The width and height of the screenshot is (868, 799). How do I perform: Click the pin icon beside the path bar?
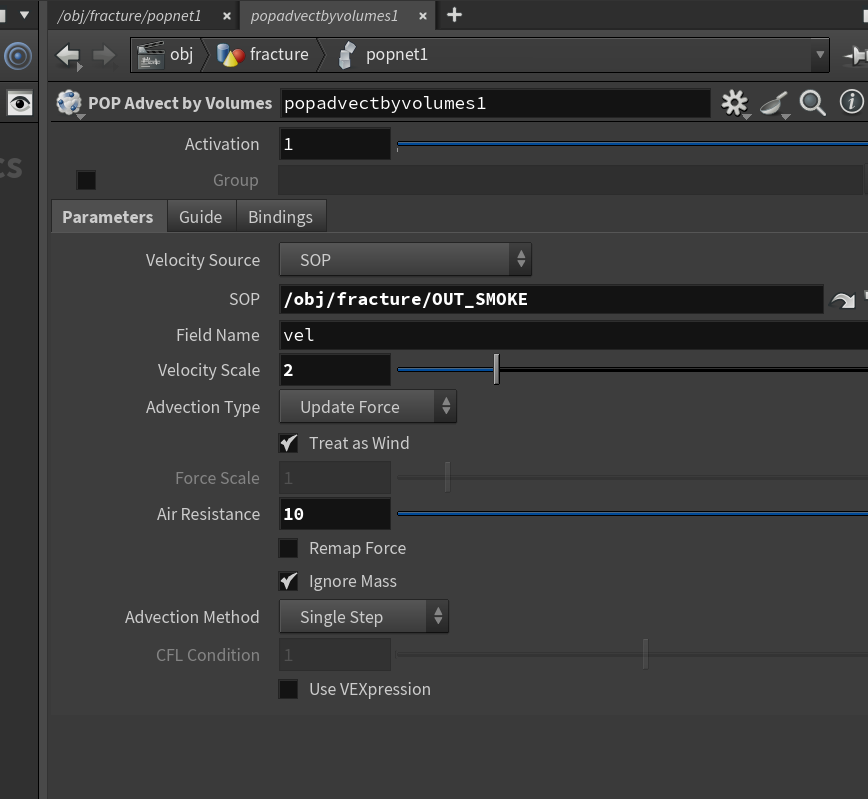856,55
